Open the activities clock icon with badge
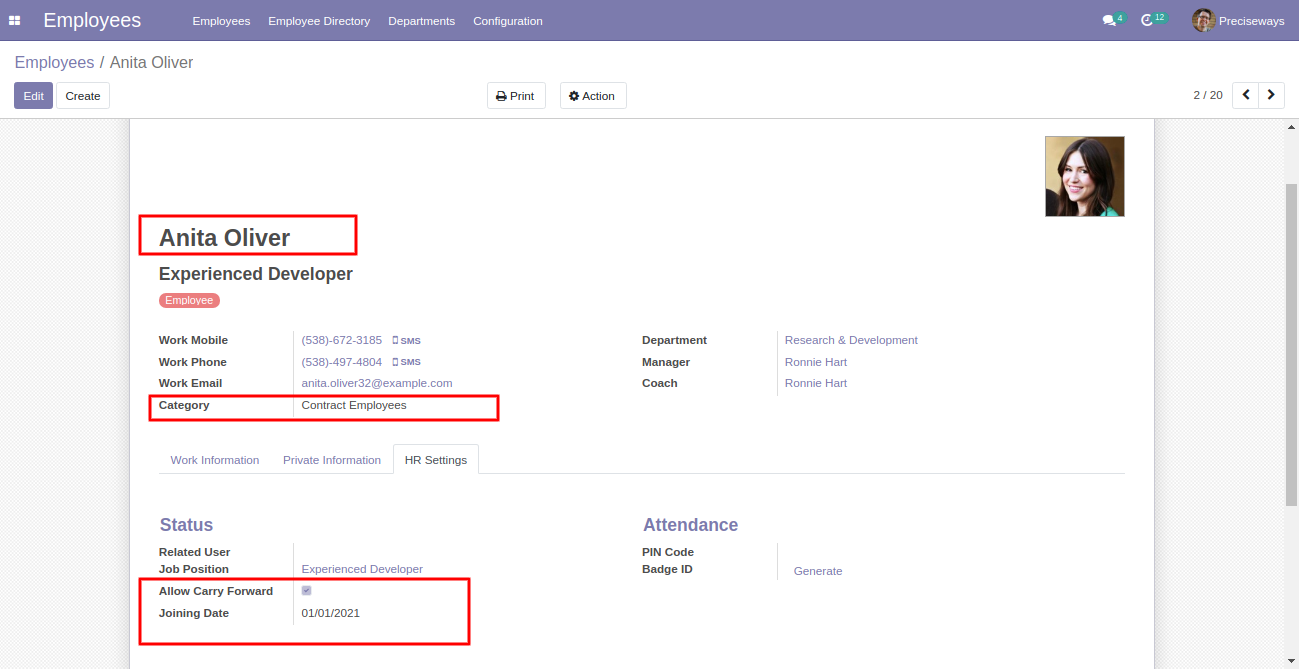Viewport: 1299px width, 669px height. coord(1153,20)
